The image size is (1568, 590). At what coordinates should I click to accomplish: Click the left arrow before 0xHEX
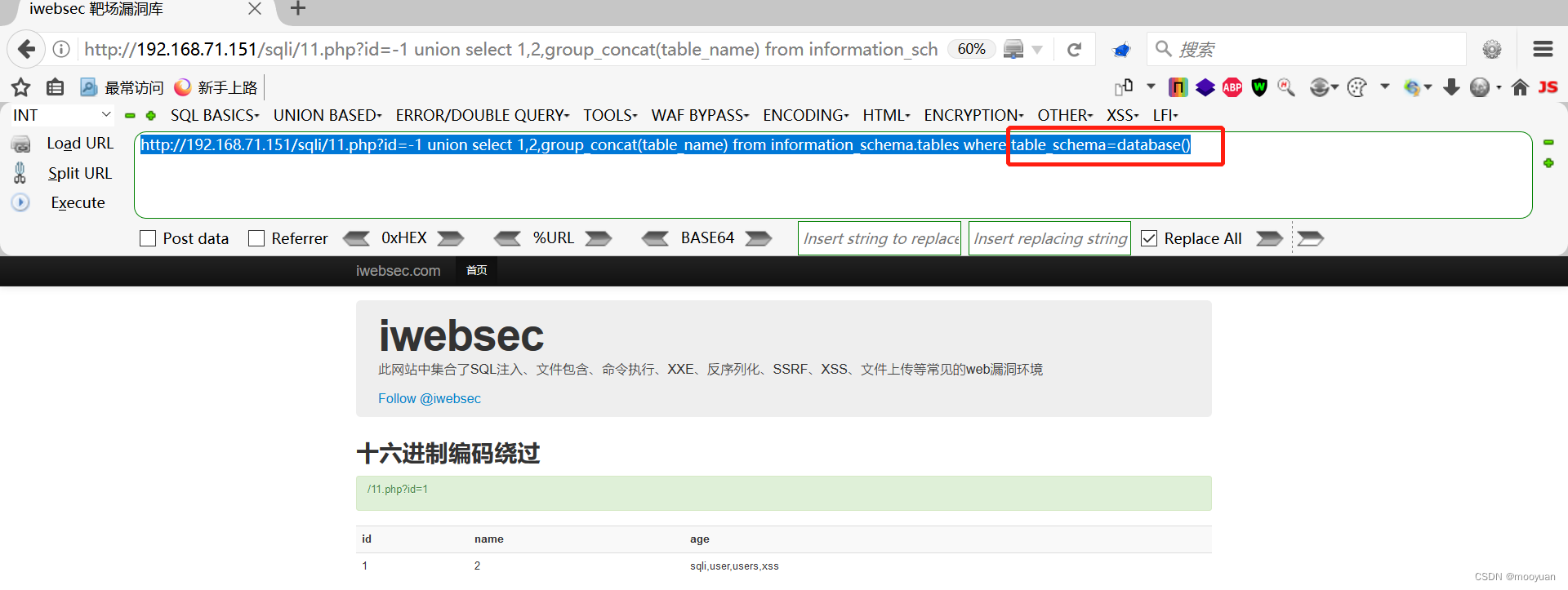[x=356, y=238]
